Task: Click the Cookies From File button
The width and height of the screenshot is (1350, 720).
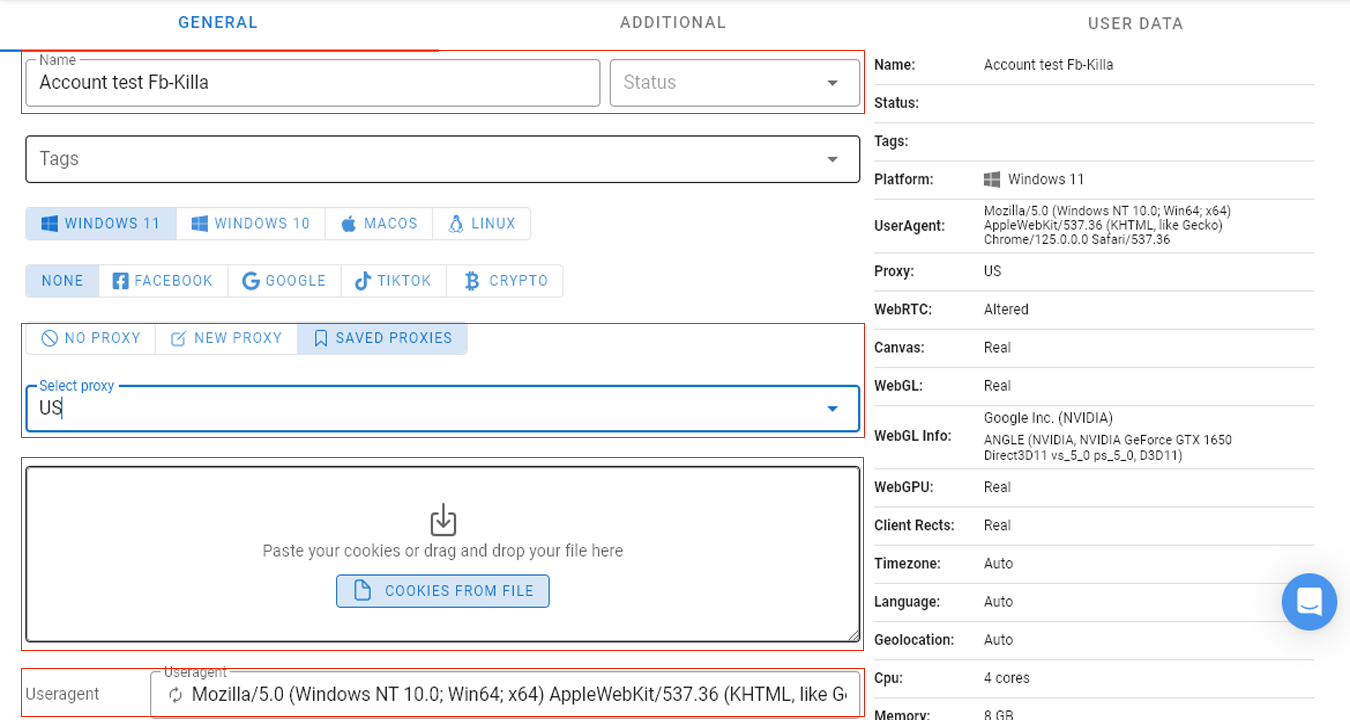Action: tap(443, 591)
